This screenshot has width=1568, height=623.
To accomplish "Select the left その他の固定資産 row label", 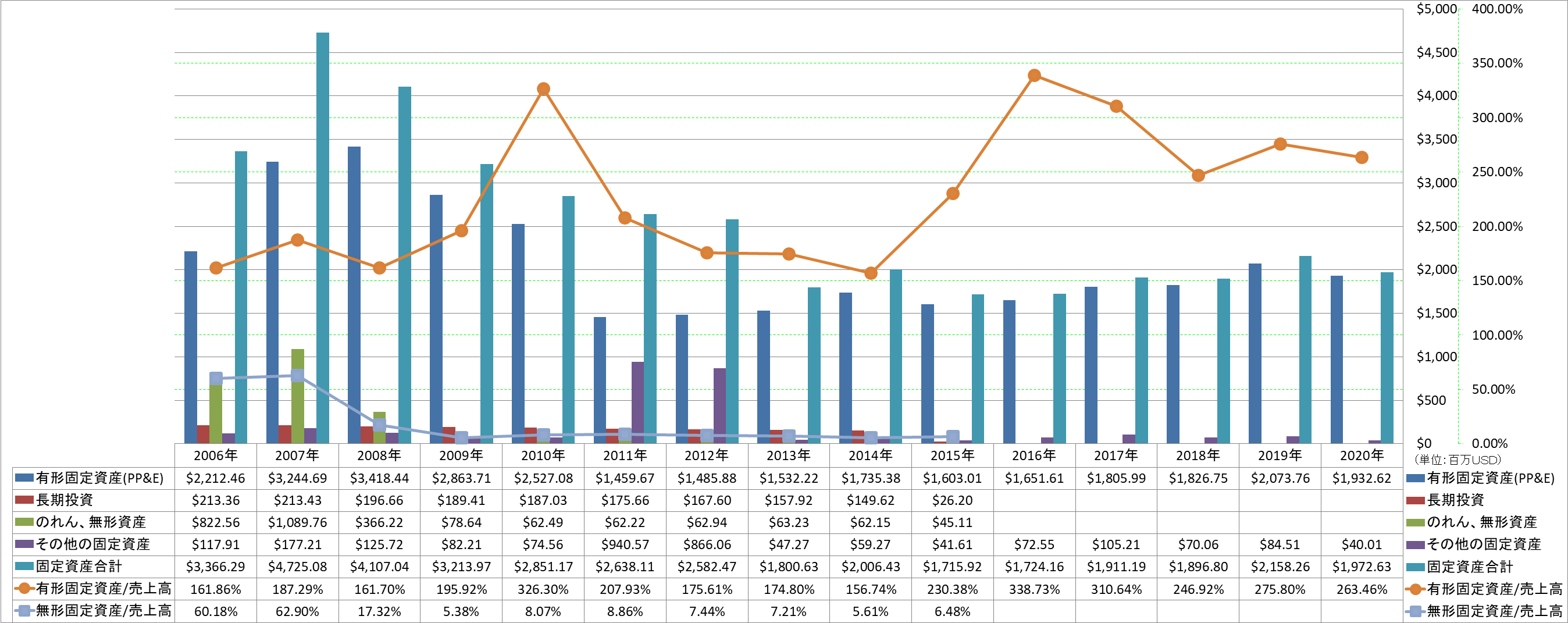I will pyautogui.click(x=92, y=544).
